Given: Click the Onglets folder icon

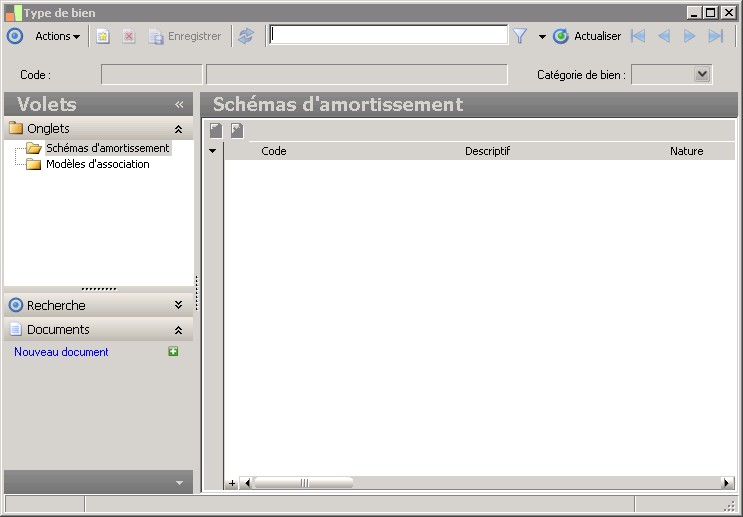Looking at the screenshot, I should pyautogui.click(x=16, y=128).
